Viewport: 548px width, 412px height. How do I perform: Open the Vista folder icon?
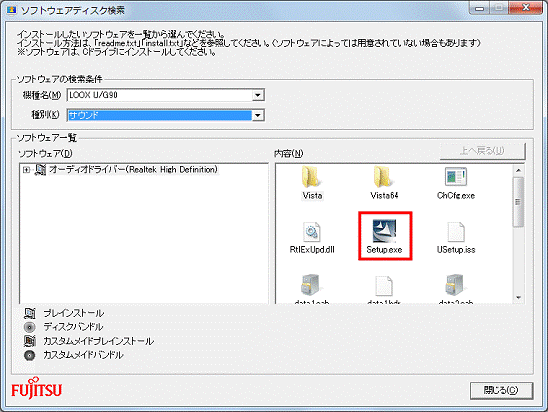click(x=311, y=177)
